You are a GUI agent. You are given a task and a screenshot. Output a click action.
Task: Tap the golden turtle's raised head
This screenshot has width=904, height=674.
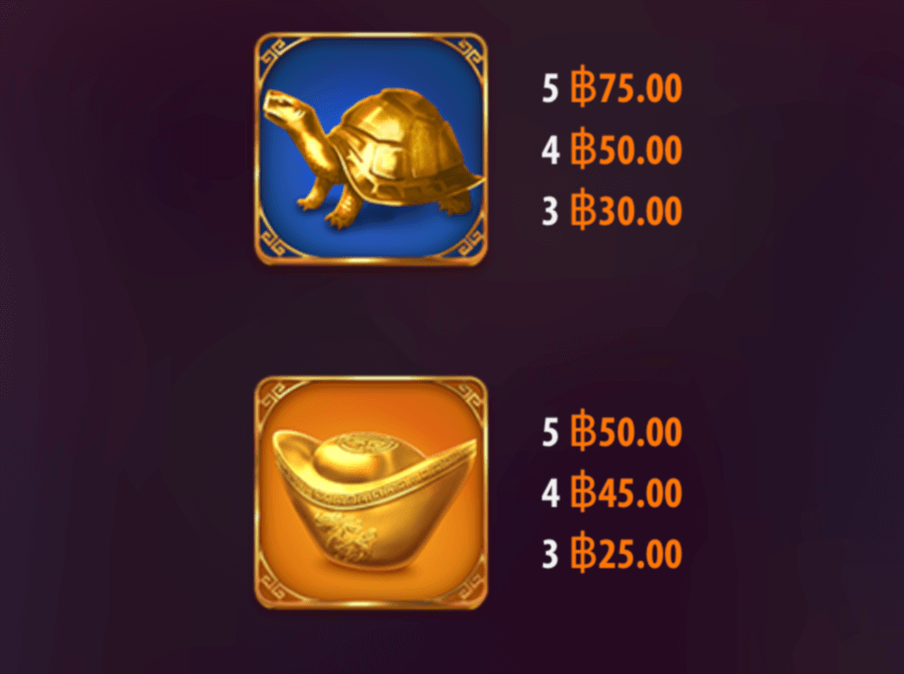tap(286, 107)
